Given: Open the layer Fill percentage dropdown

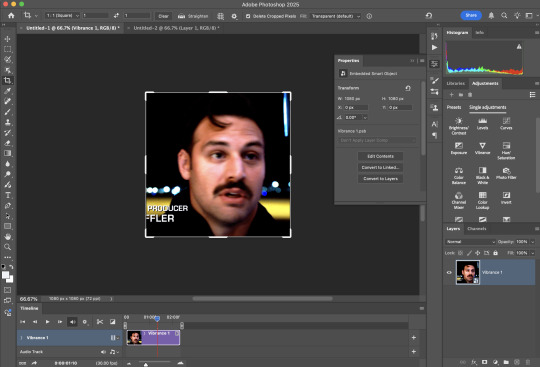Looking at the screenshot, I should (532, 253).
